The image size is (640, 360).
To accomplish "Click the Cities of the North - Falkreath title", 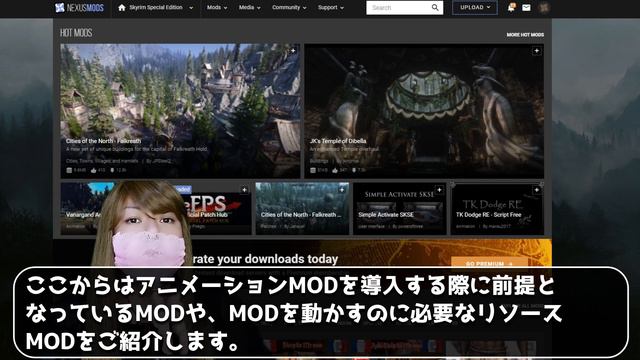I will [103, 141].
